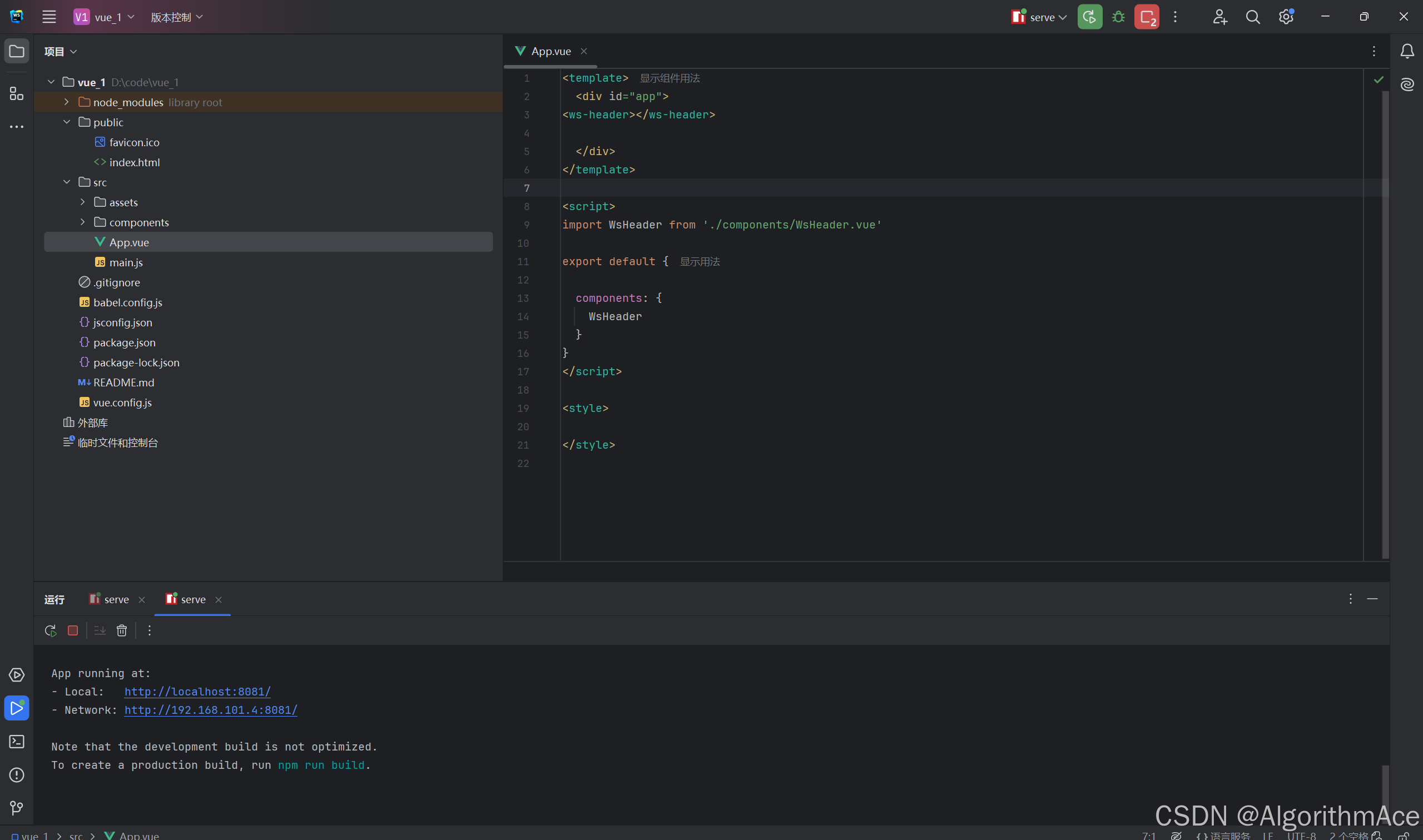
Task: Open the Problems tool window
Action: [17, 775]
